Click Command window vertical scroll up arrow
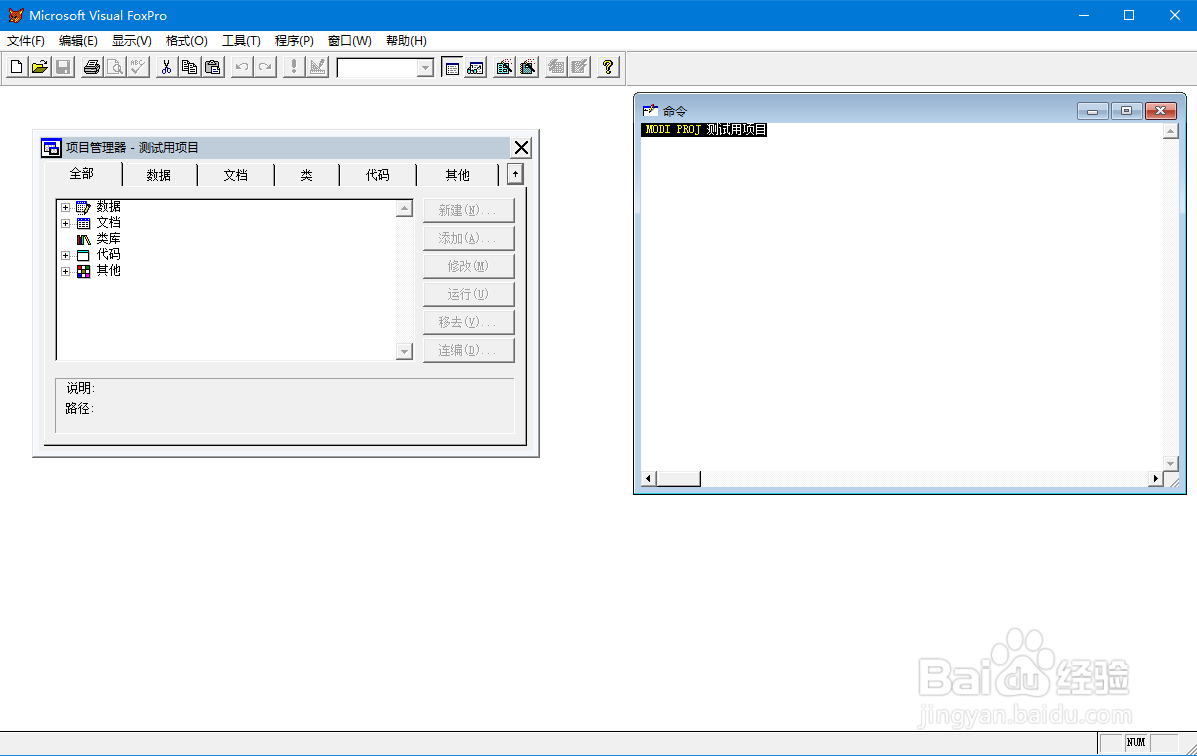 [1170, 131]
